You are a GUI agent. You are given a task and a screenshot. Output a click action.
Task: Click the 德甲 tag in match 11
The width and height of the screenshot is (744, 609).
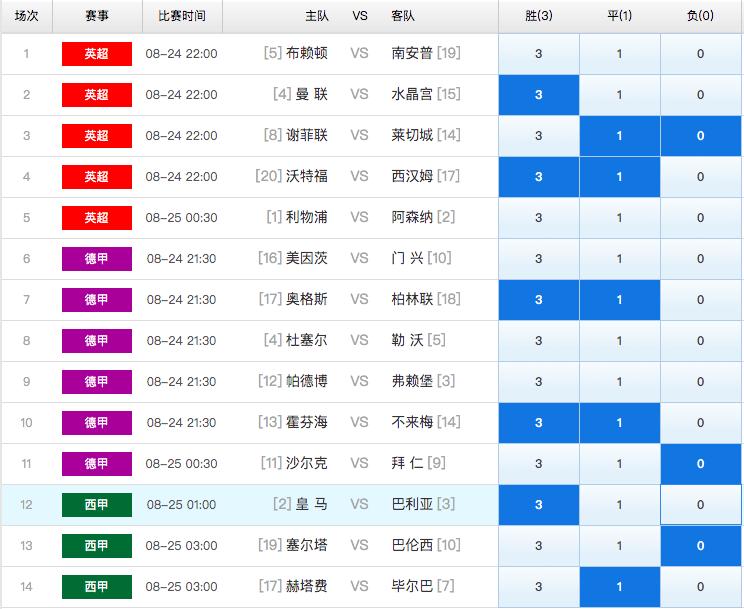click(x=97, y=464)
